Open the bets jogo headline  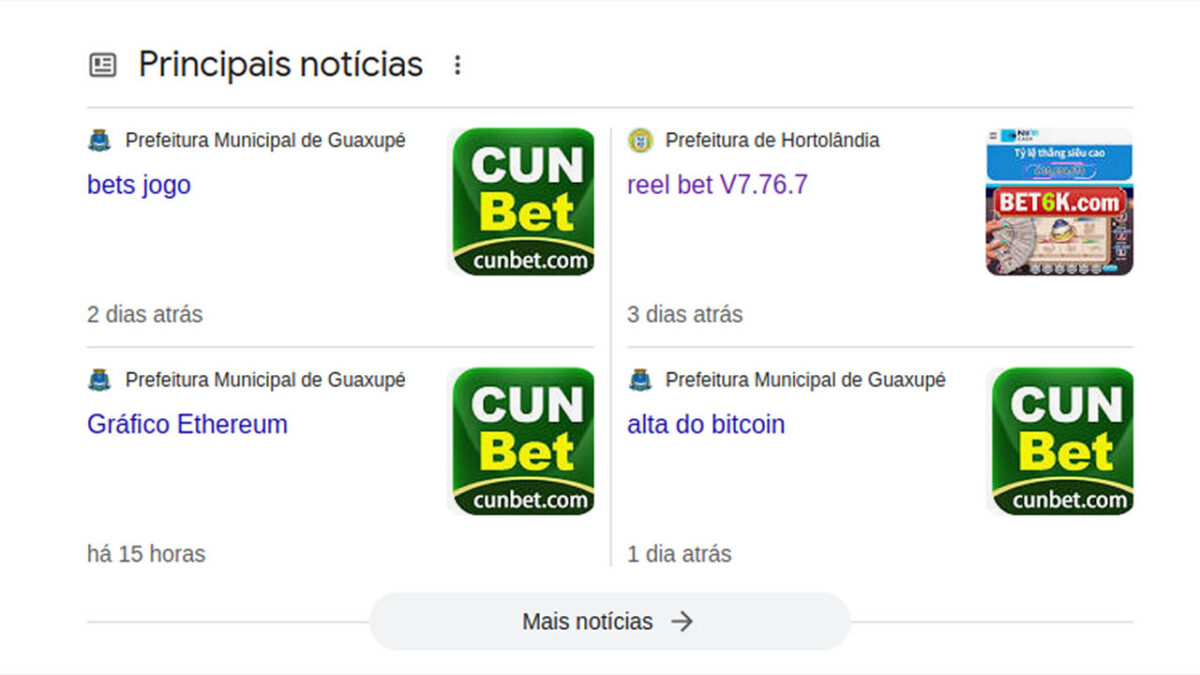(138, 184)
